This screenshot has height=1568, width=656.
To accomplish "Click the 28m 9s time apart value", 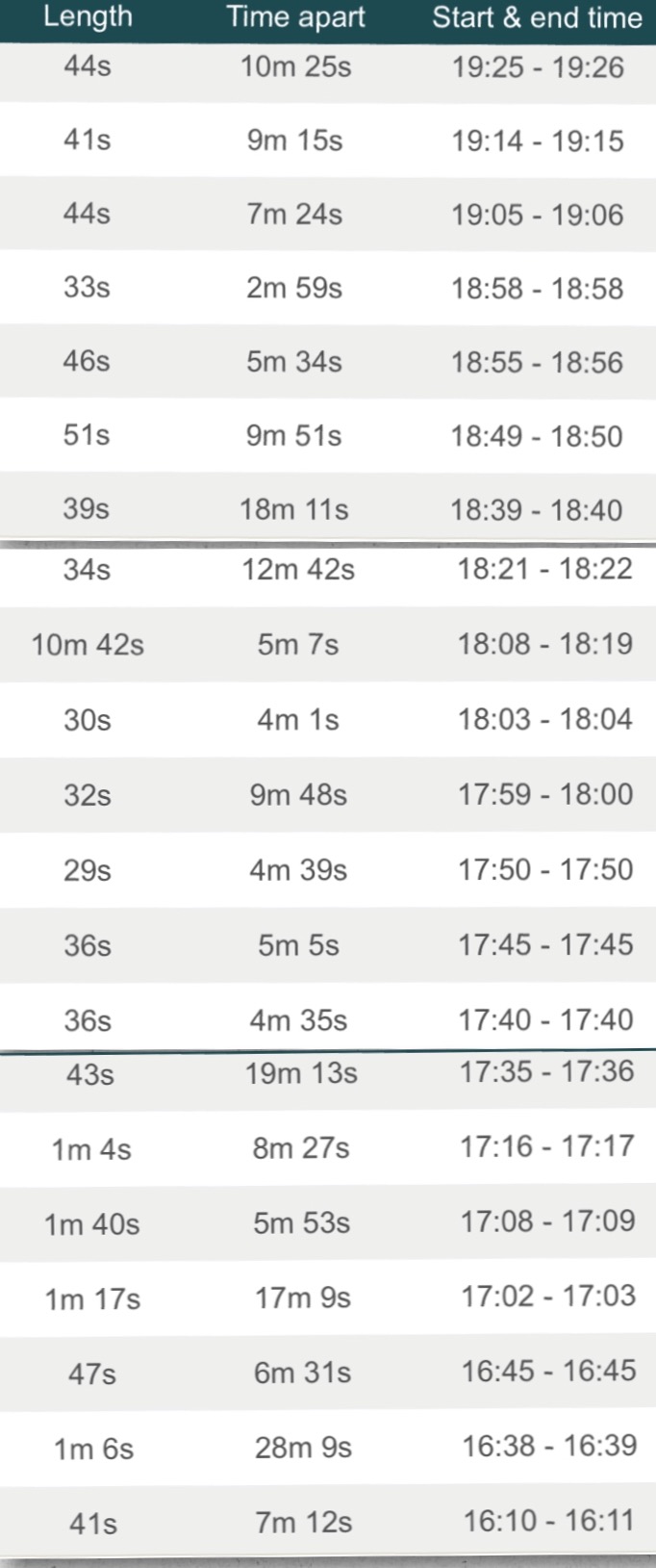I will click(x=303, y=1447).
